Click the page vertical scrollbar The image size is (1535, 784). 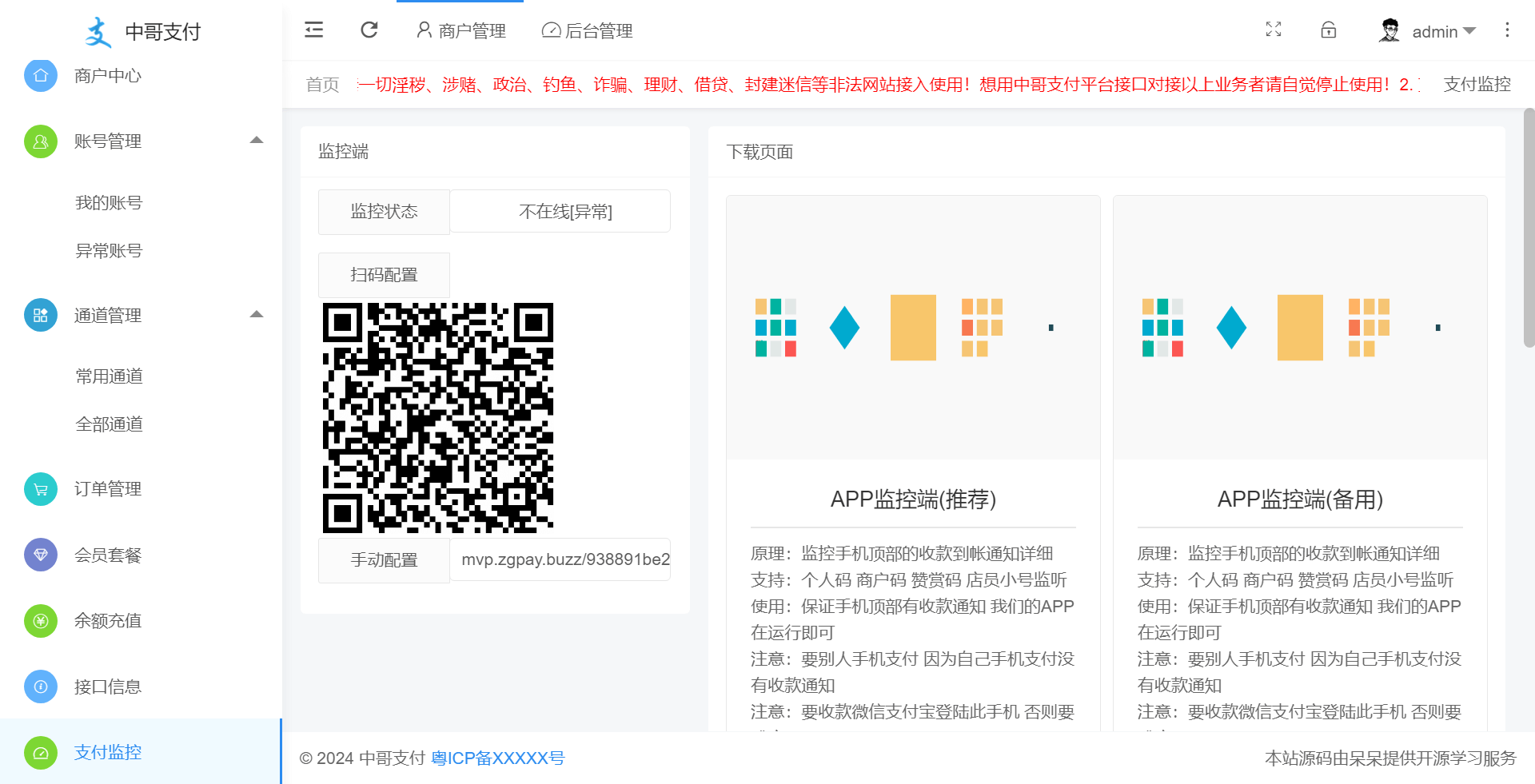[1529, 228]
